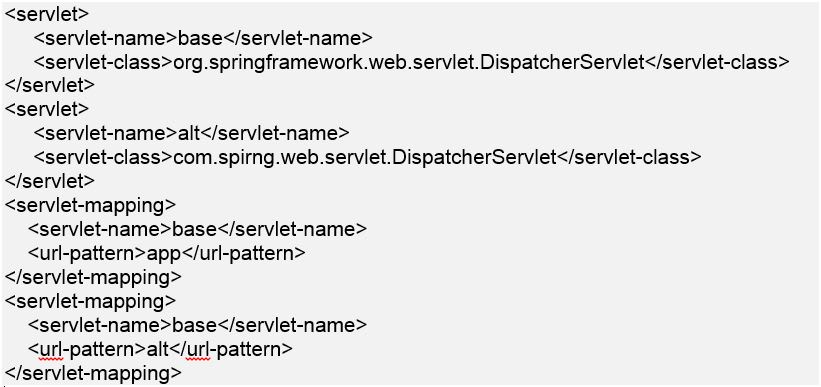The width and height of the screenshot is (821, 387).
Task: Click closing </servlet-class> tag on springframework line
Action: pos(716,62)
